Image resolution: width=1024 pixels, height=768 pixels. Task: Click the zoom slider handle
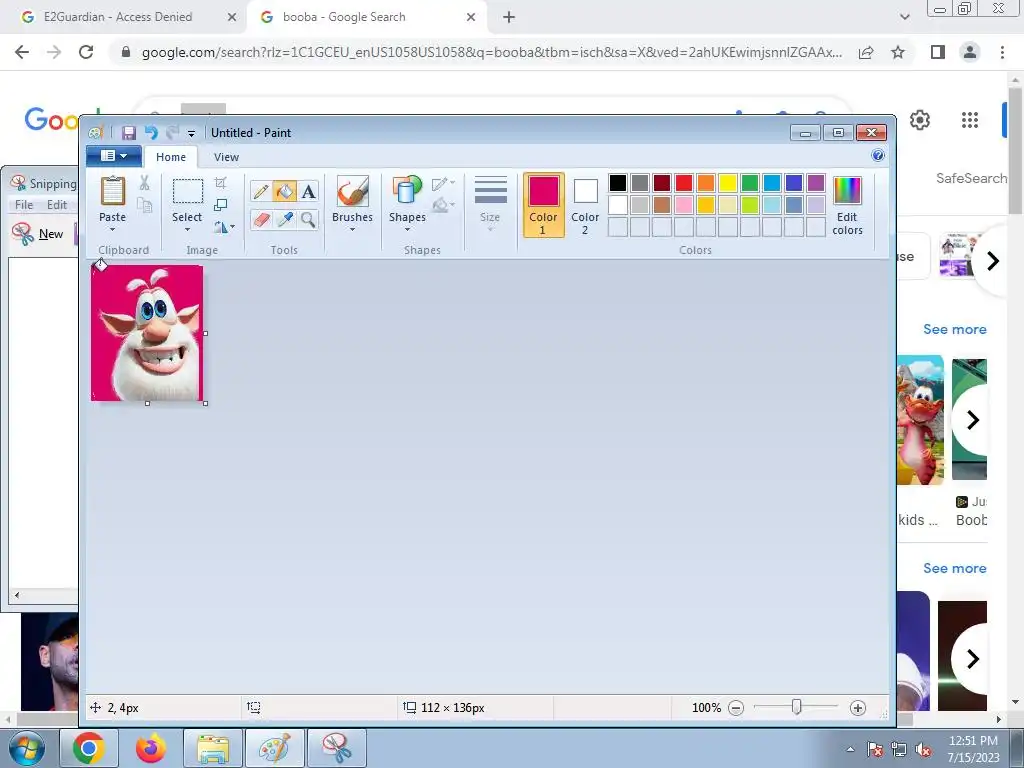(x=796, y=707)
